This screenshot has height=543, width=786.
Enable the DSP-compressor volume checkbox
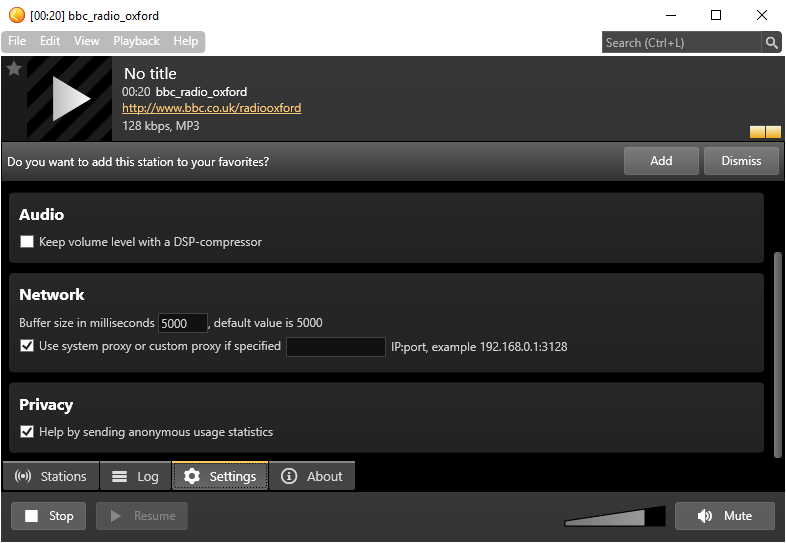tap(27, 242)
